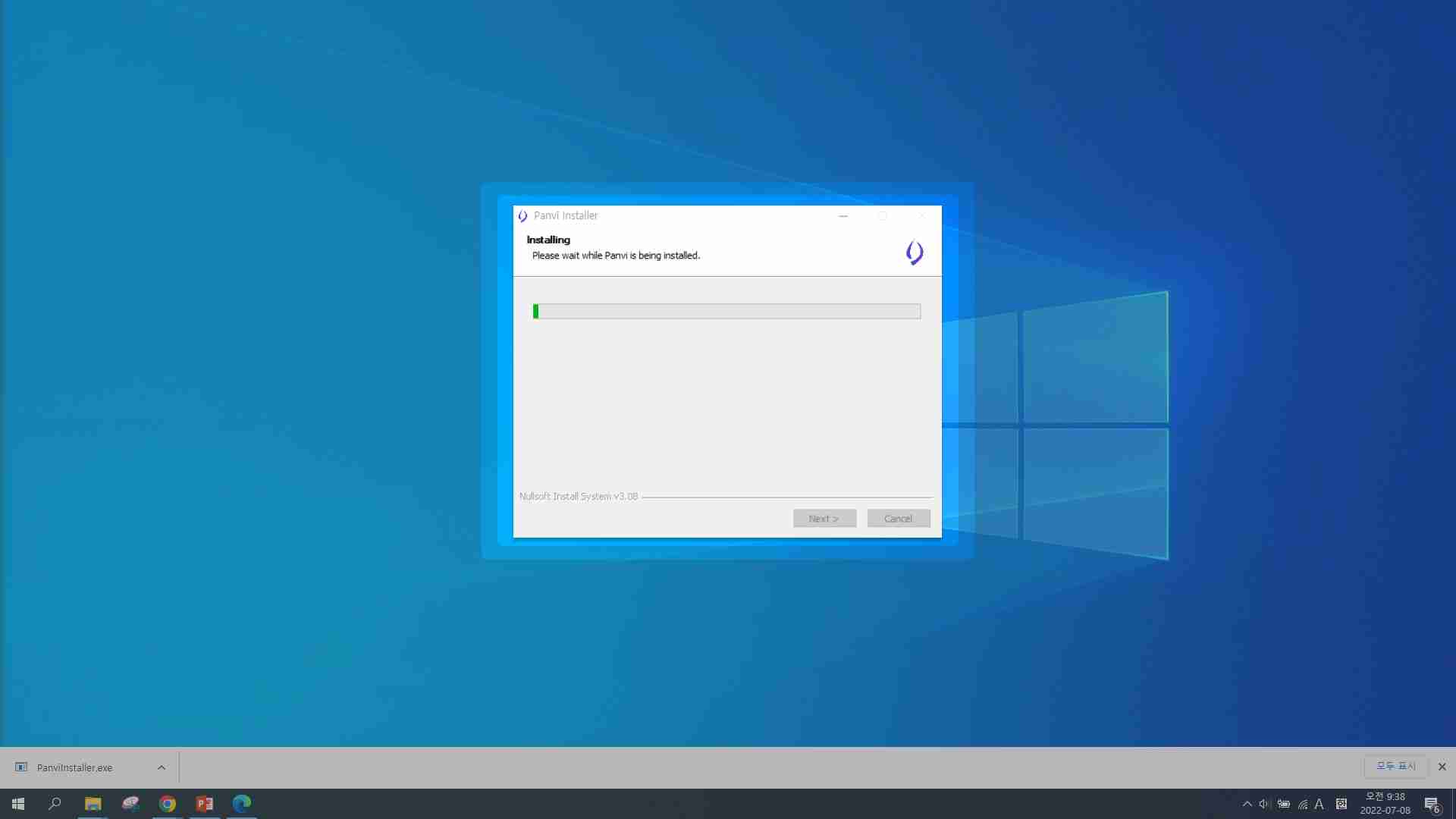Image resolution: width=1456 pixels, height=819 pixels.
Task: Click the 'Nullsoft Install System v3.08' text
Action: tap(579, 497)
